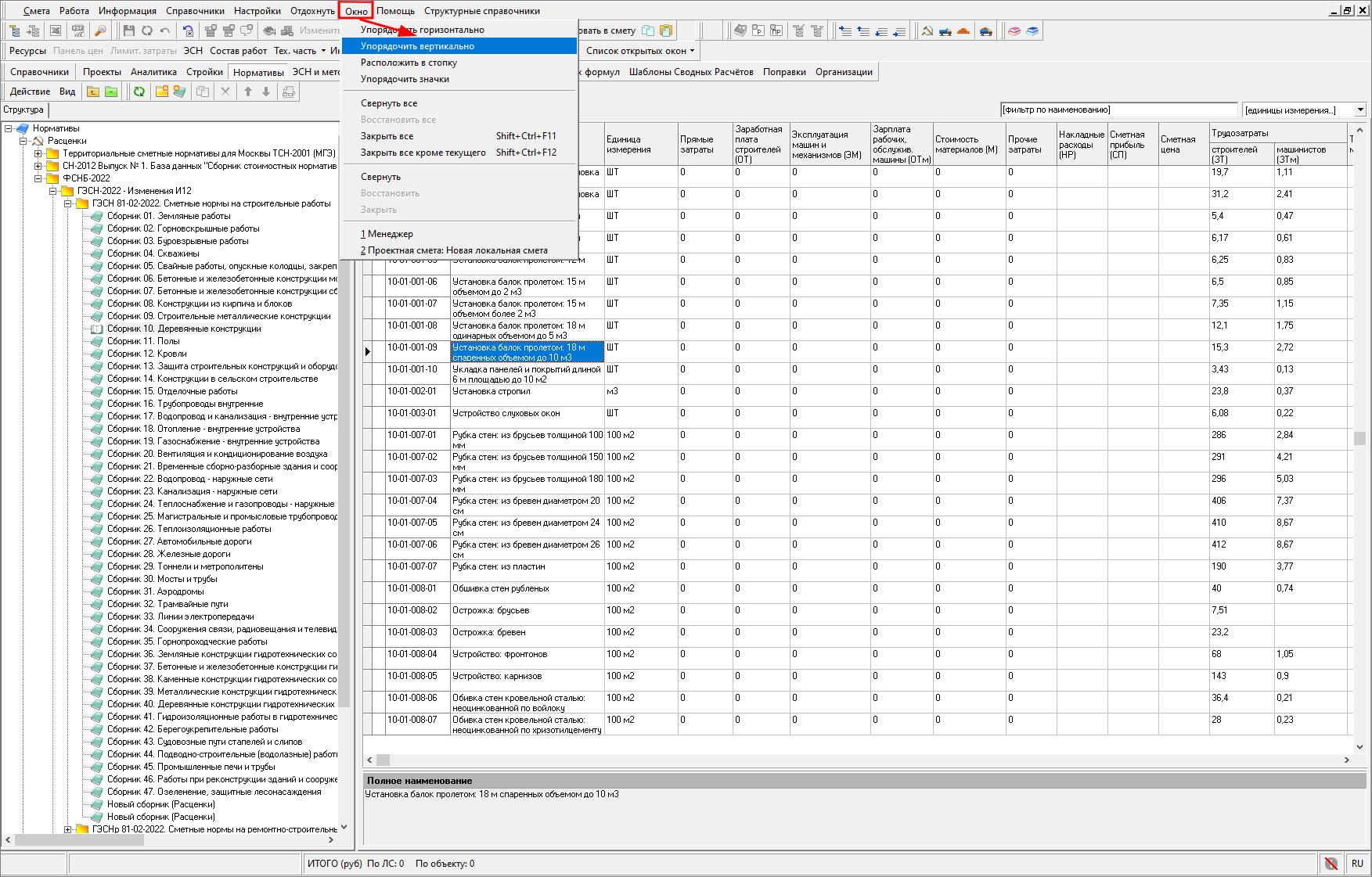The height and width of the screenshot is (877, 1372).
Task: Click the red crossed-out status bar icon
Action: 1331,864
